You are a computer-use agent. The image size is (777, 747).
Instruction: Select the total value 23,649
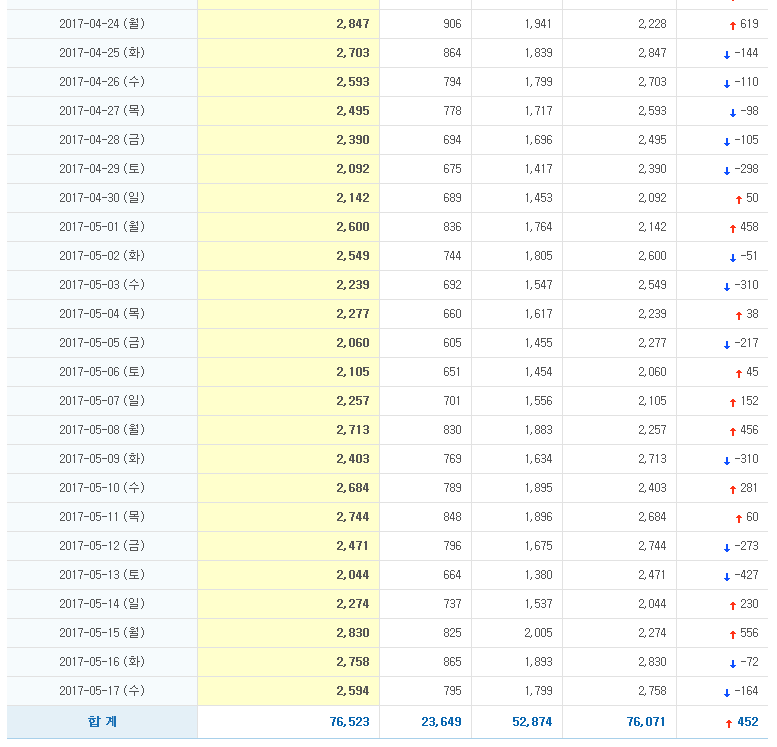point(439,721)
